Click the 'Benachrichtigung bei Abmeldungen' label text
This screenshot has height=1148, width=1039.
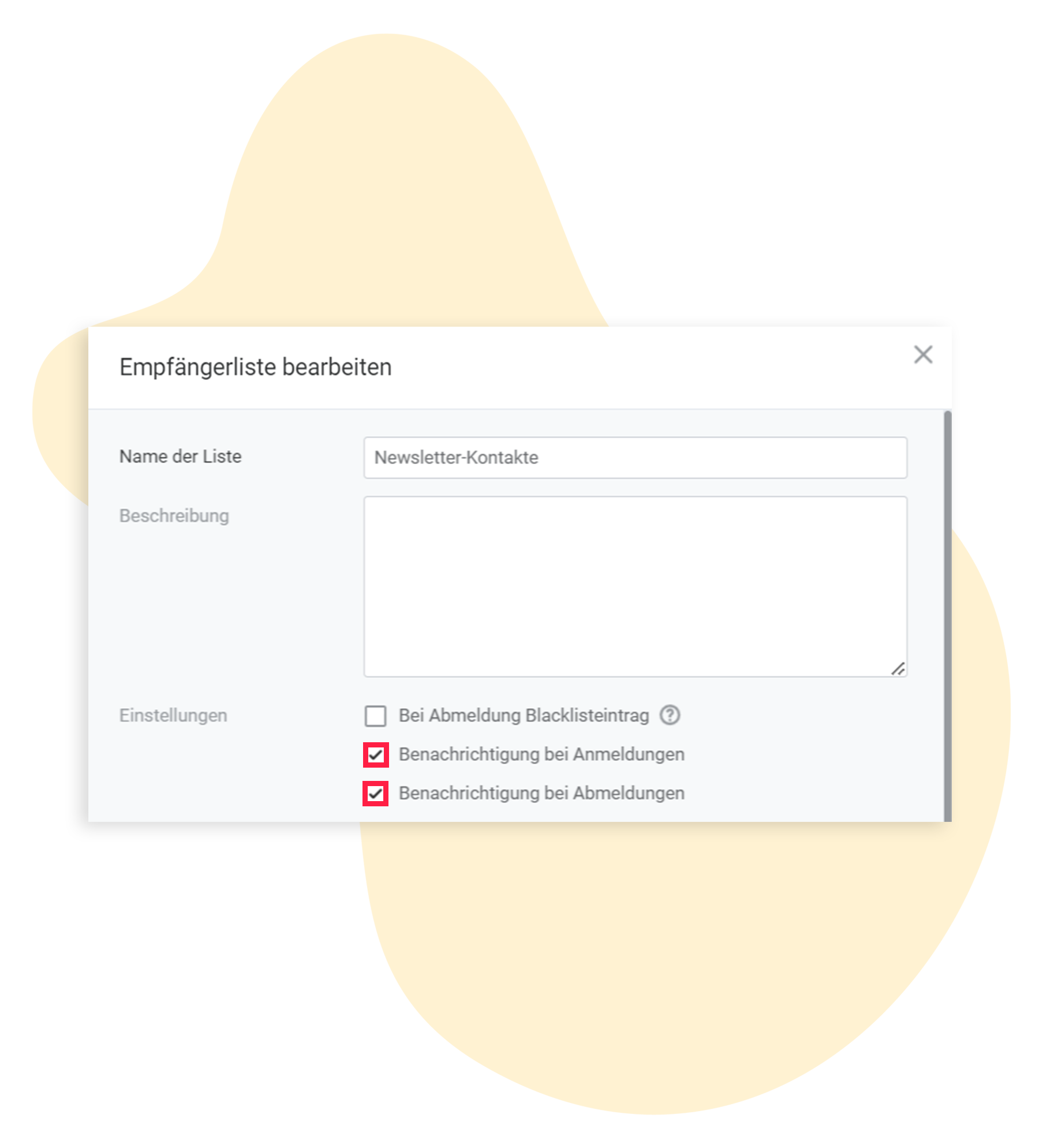click(x=541, y=793)
